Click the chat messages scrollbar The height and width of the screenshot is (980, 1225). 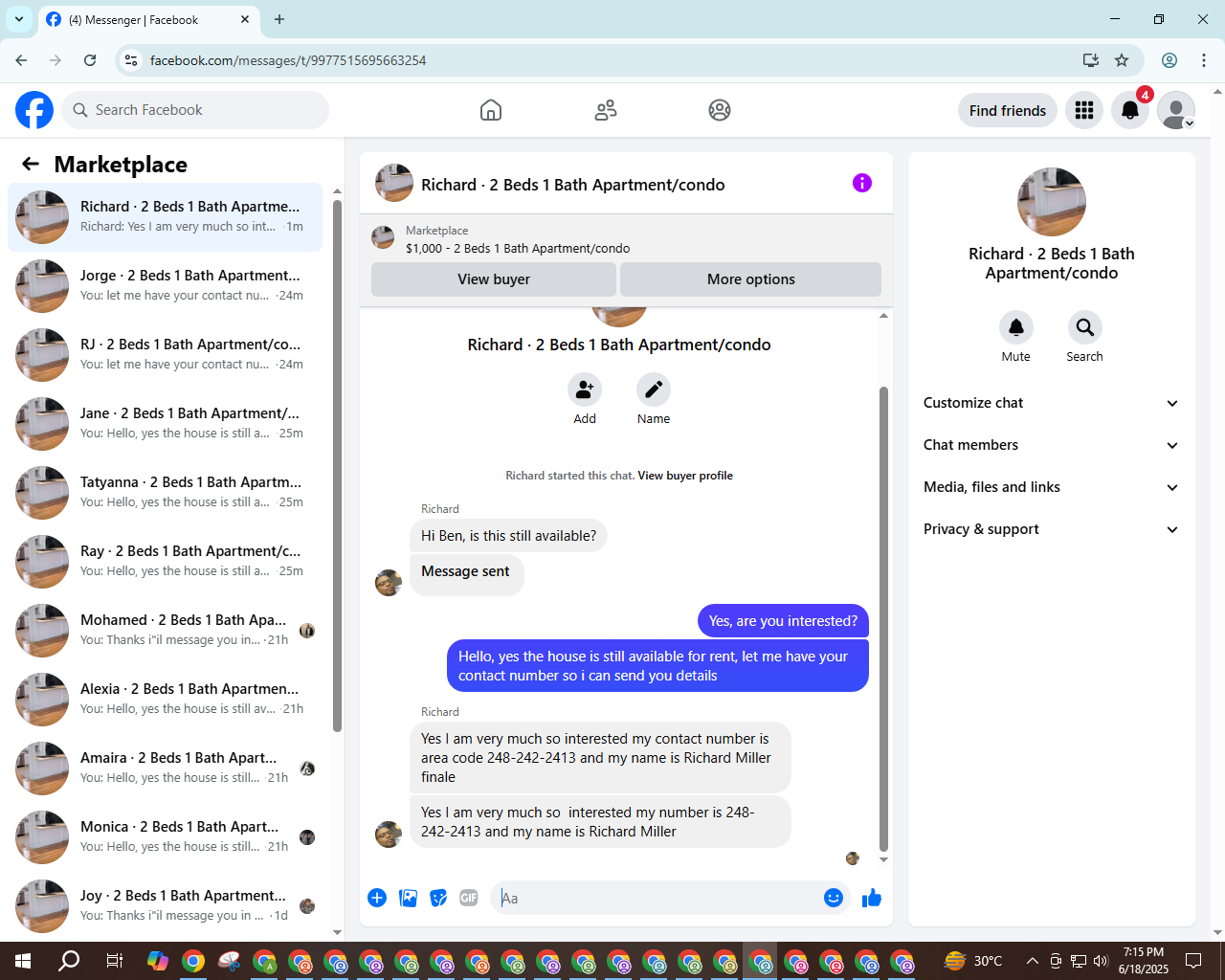(x=883, y=619)
